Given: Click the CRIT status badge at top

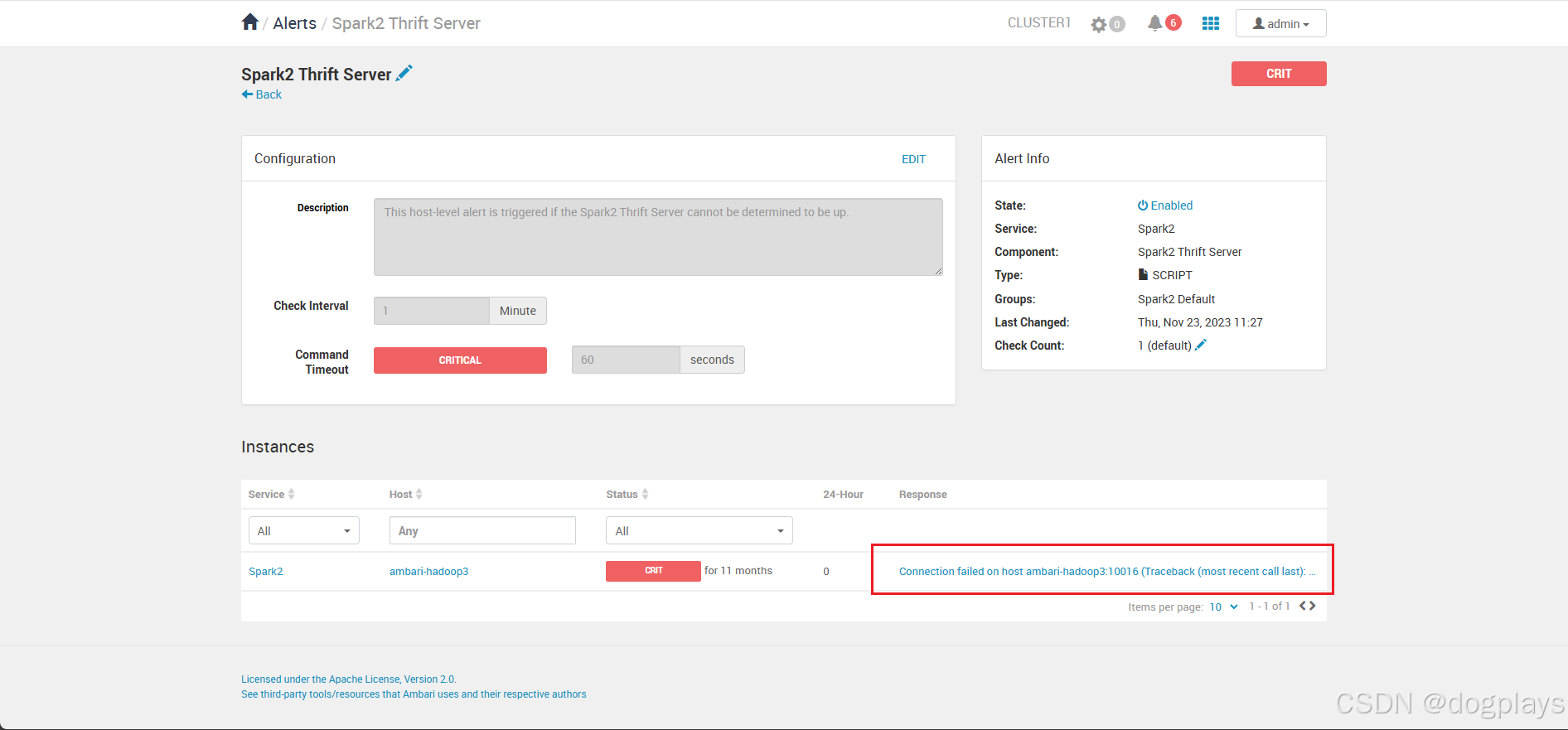Looking at the screenshot, I should click(x=1278, y=74).
